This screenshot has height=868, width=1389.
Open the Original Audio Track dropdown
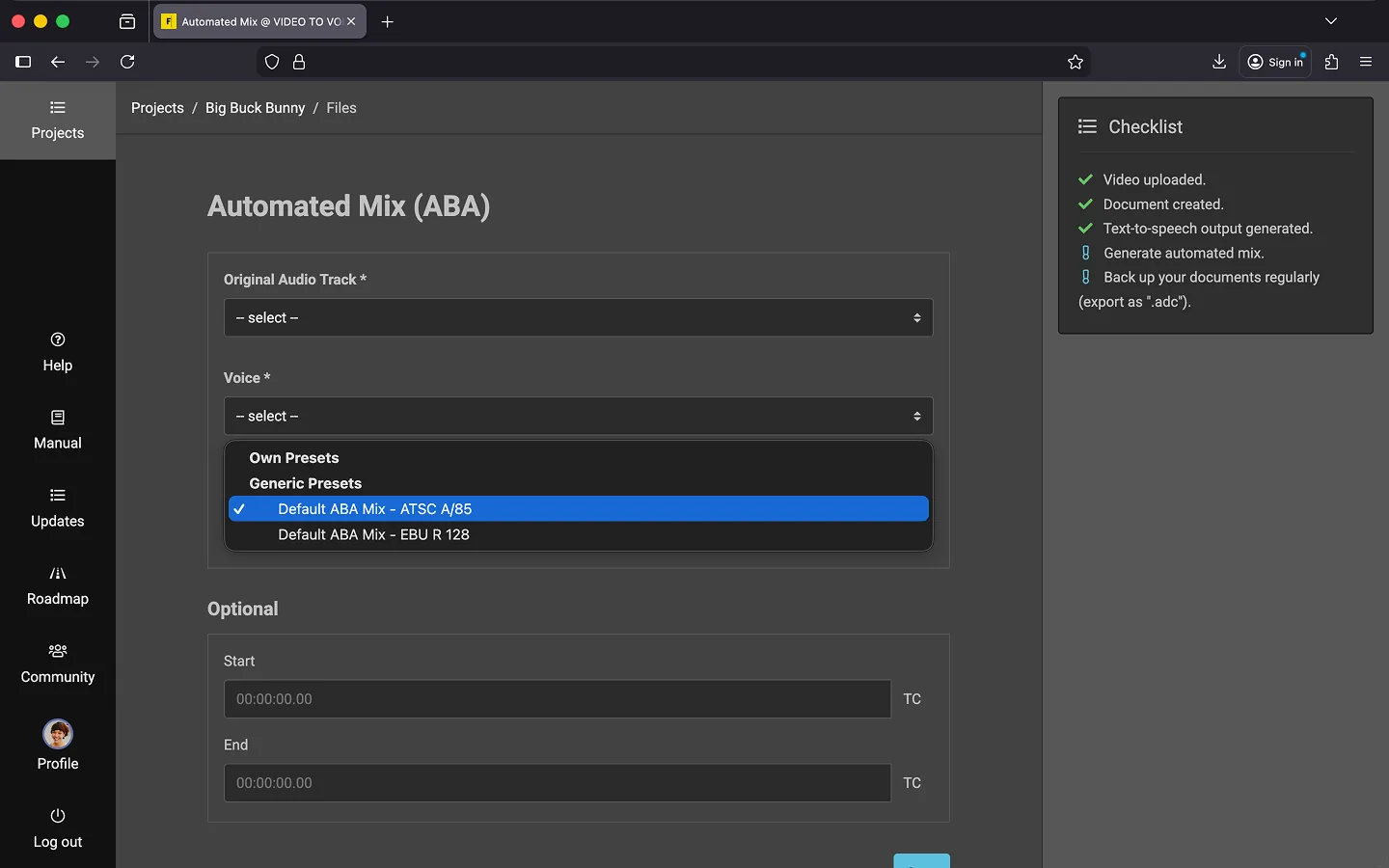click(x=578, y=318)
